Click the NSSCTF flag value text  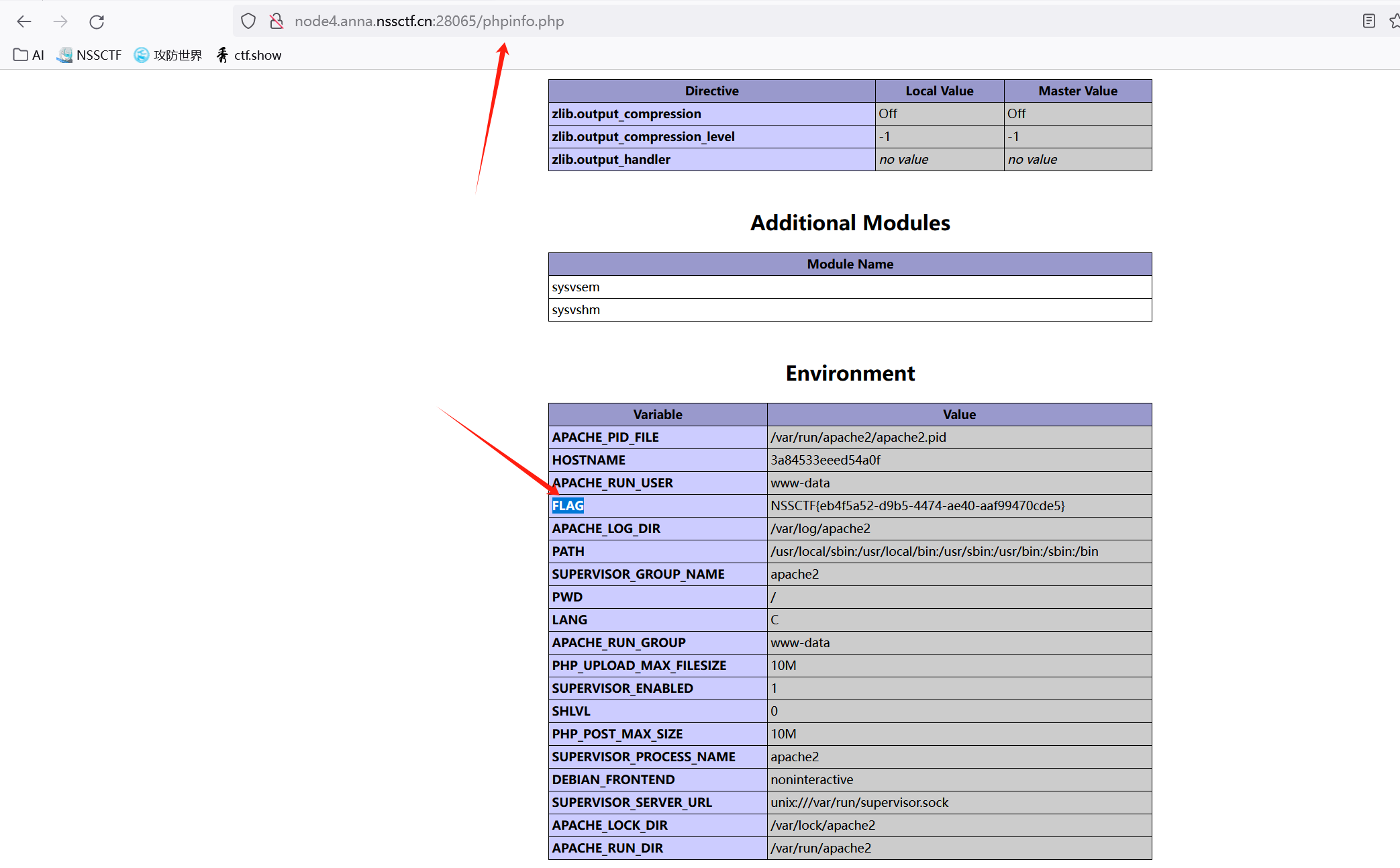[x=917, y=505]
